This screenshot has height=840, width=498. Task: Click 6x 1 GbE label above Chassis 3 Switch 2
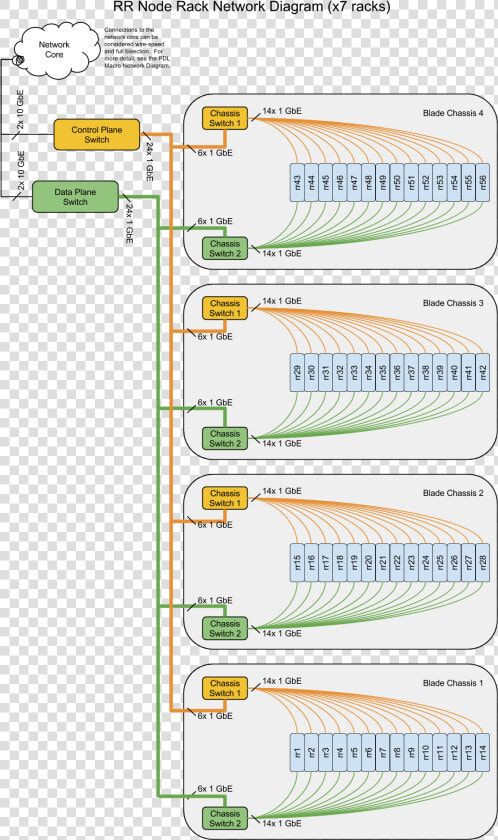click(x=215, y=402)
